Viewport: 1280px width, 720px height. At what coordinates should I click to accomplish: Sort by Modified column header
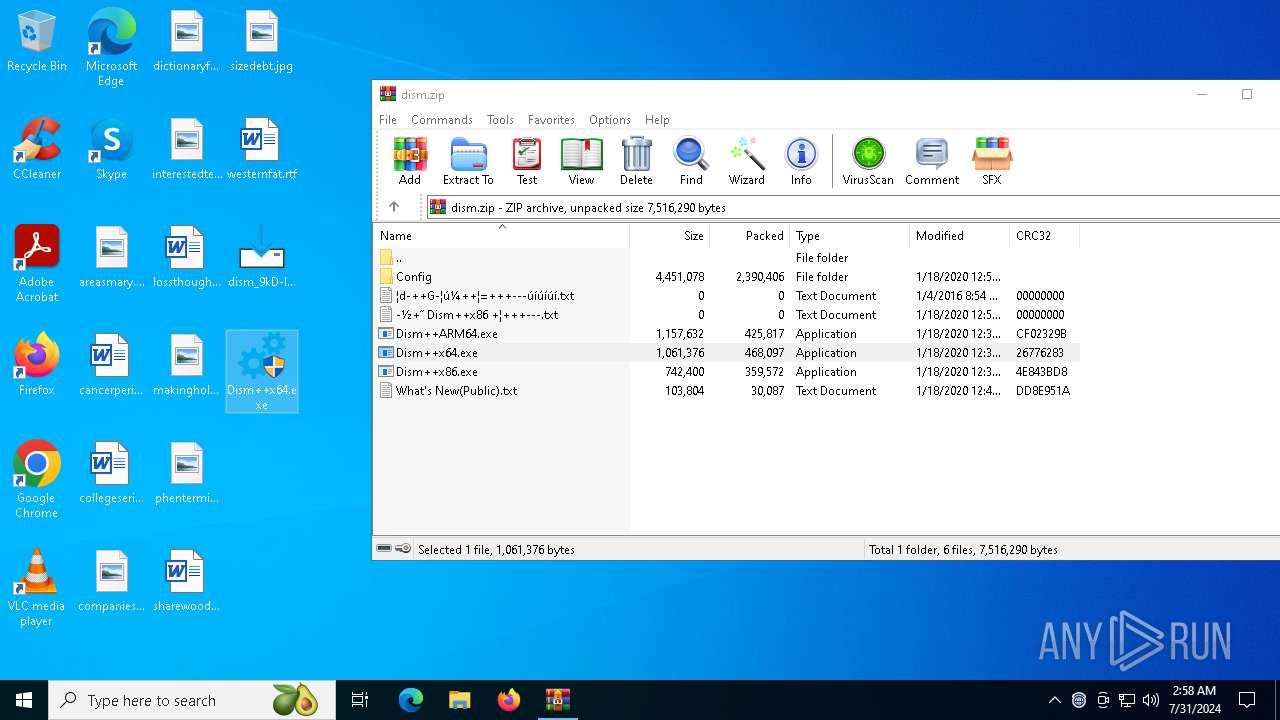(960, 236)
